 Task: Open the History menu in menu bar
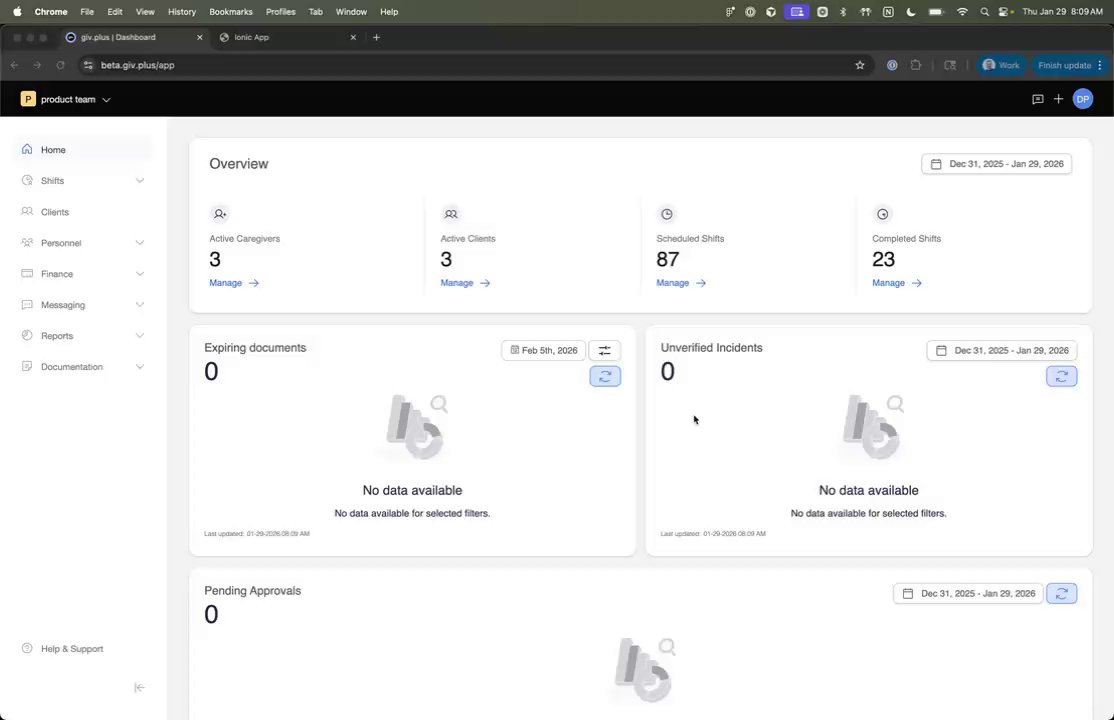pos(182,12)
